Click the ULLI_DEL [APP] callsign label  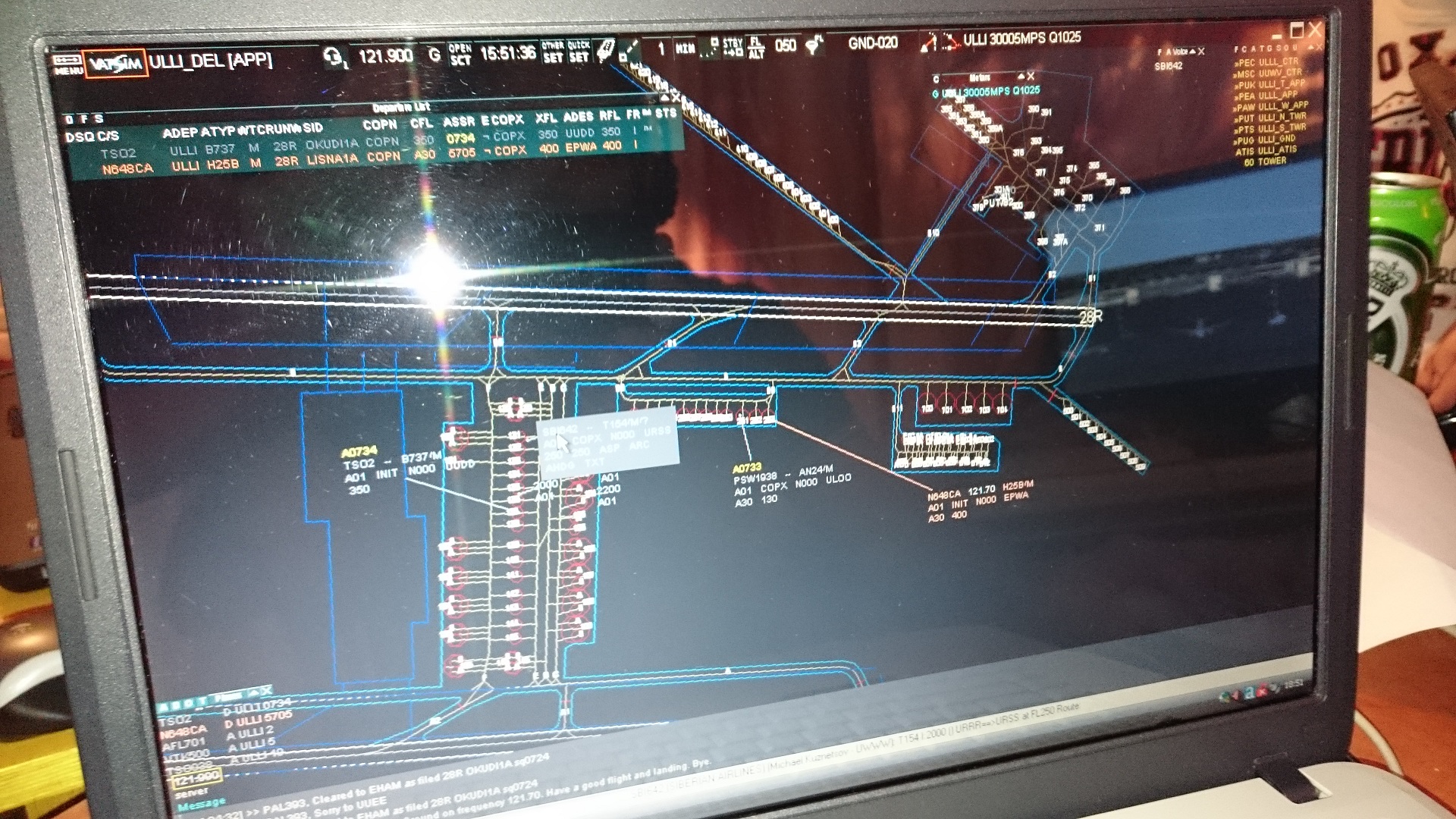pyautogui.click(x=210, y=61)
